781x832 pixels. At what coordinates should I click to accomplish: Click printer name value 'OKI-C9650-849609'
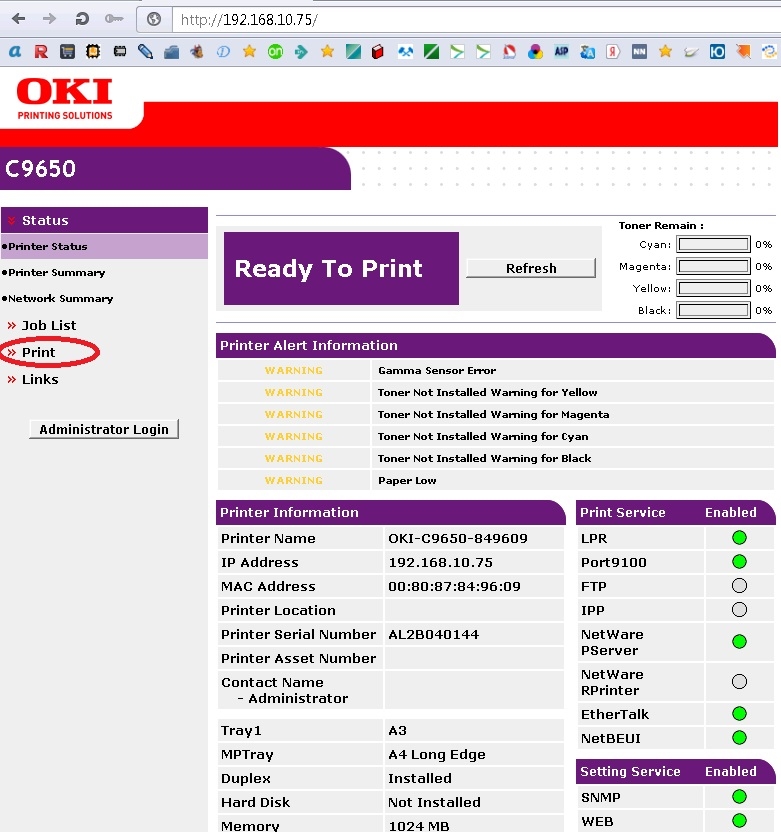[458, 538]
